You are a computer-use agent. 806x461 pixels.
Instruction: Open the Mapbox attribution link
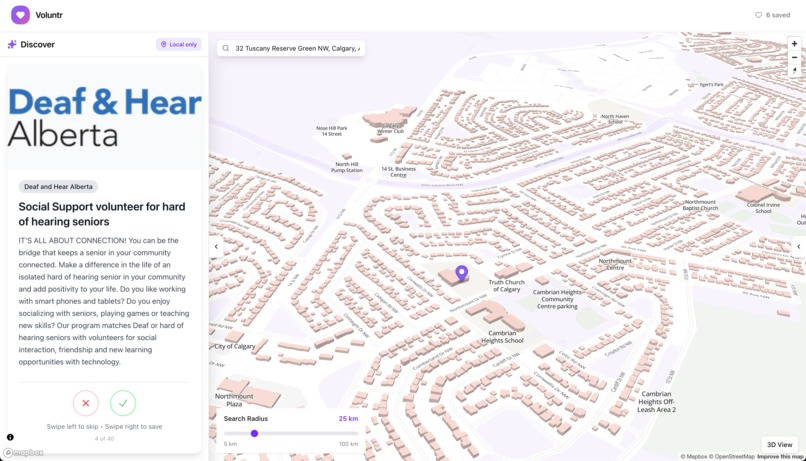693,456
